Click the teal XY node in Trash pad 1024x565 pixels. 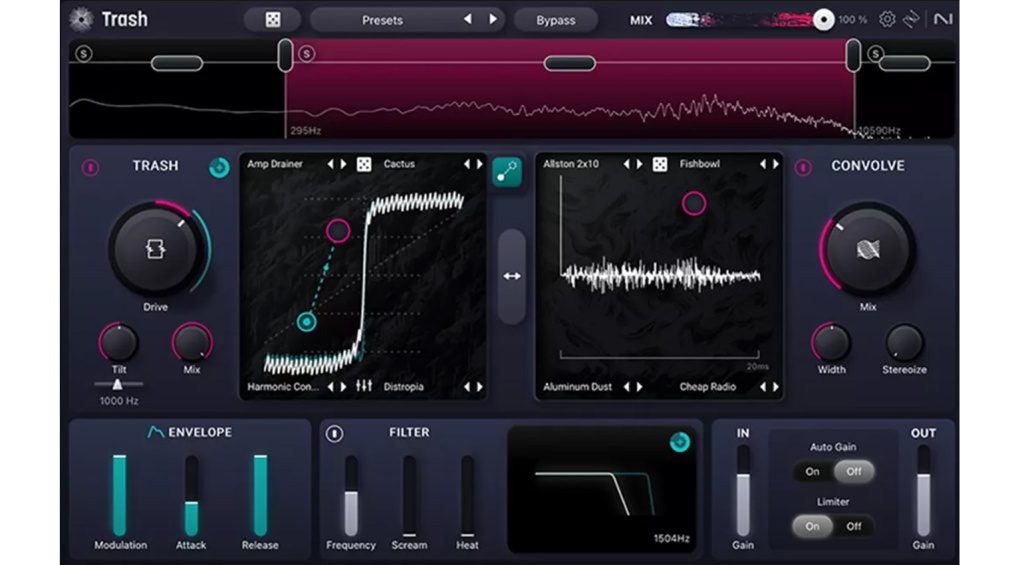click(306, 321)
